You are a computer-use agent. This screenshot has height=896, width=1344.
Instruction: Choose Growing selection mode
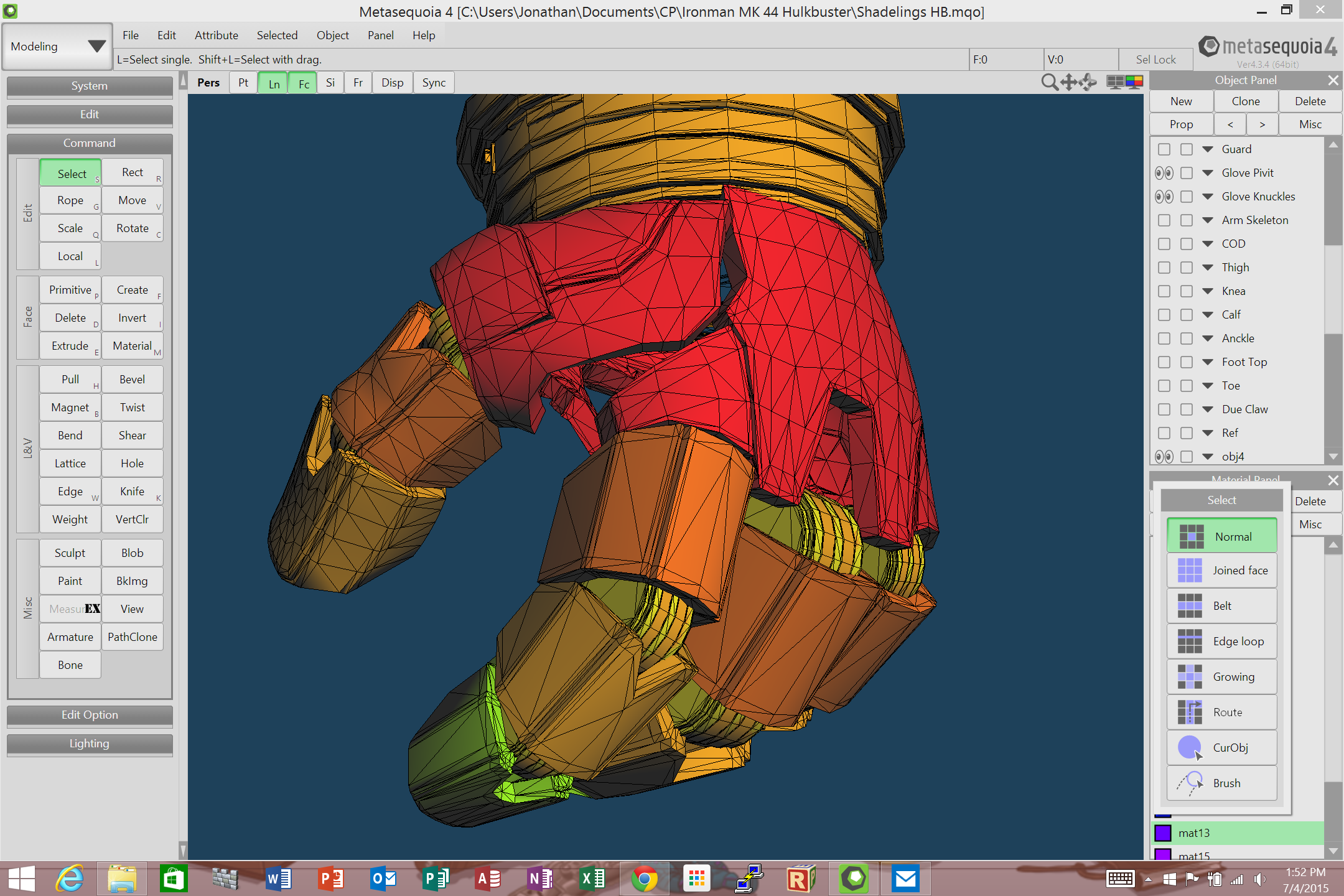tap(1222, 676)
